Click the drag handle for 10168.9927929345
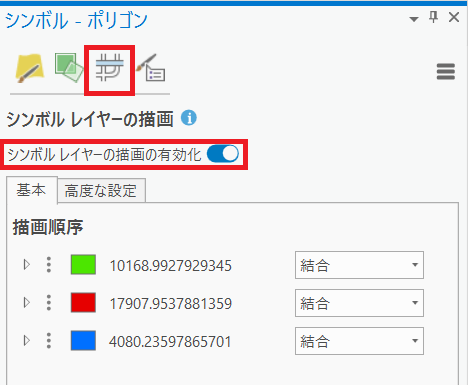468x385 pixels. (x=49, y=265)
